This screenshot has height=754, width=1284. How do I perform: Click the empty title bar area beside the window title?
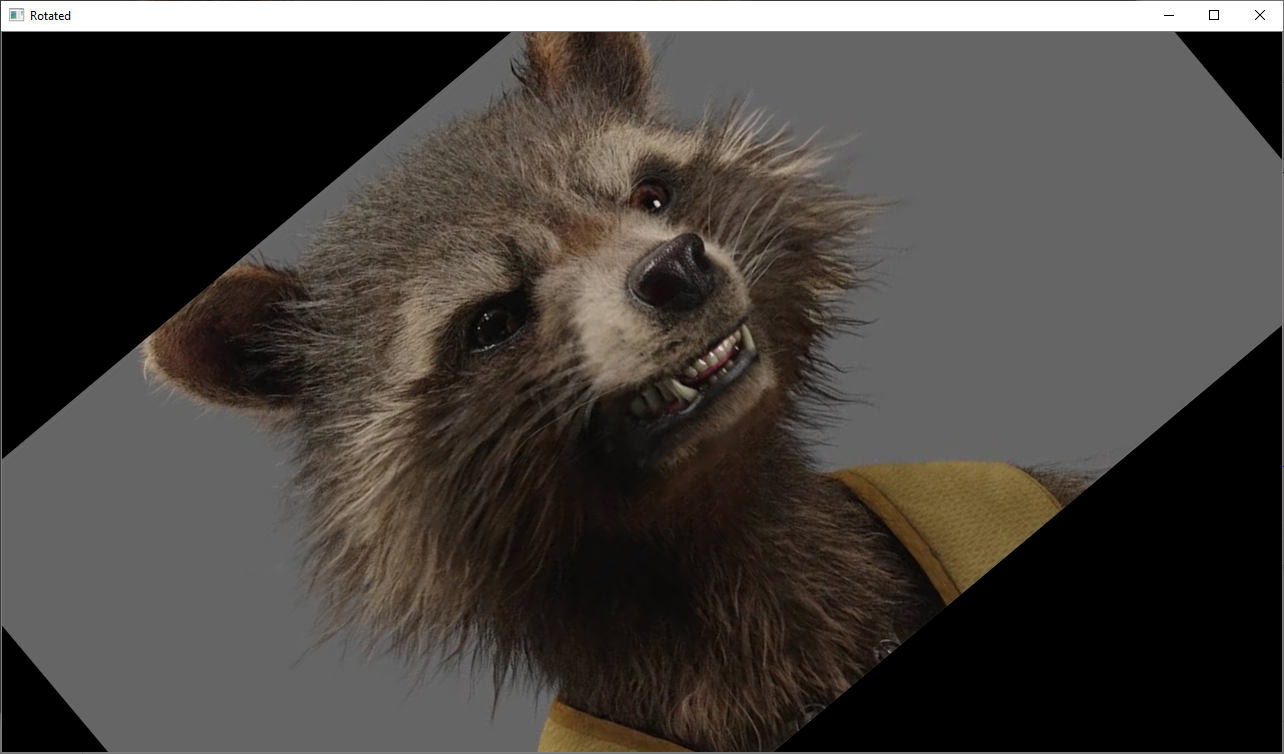coord(600,15)
